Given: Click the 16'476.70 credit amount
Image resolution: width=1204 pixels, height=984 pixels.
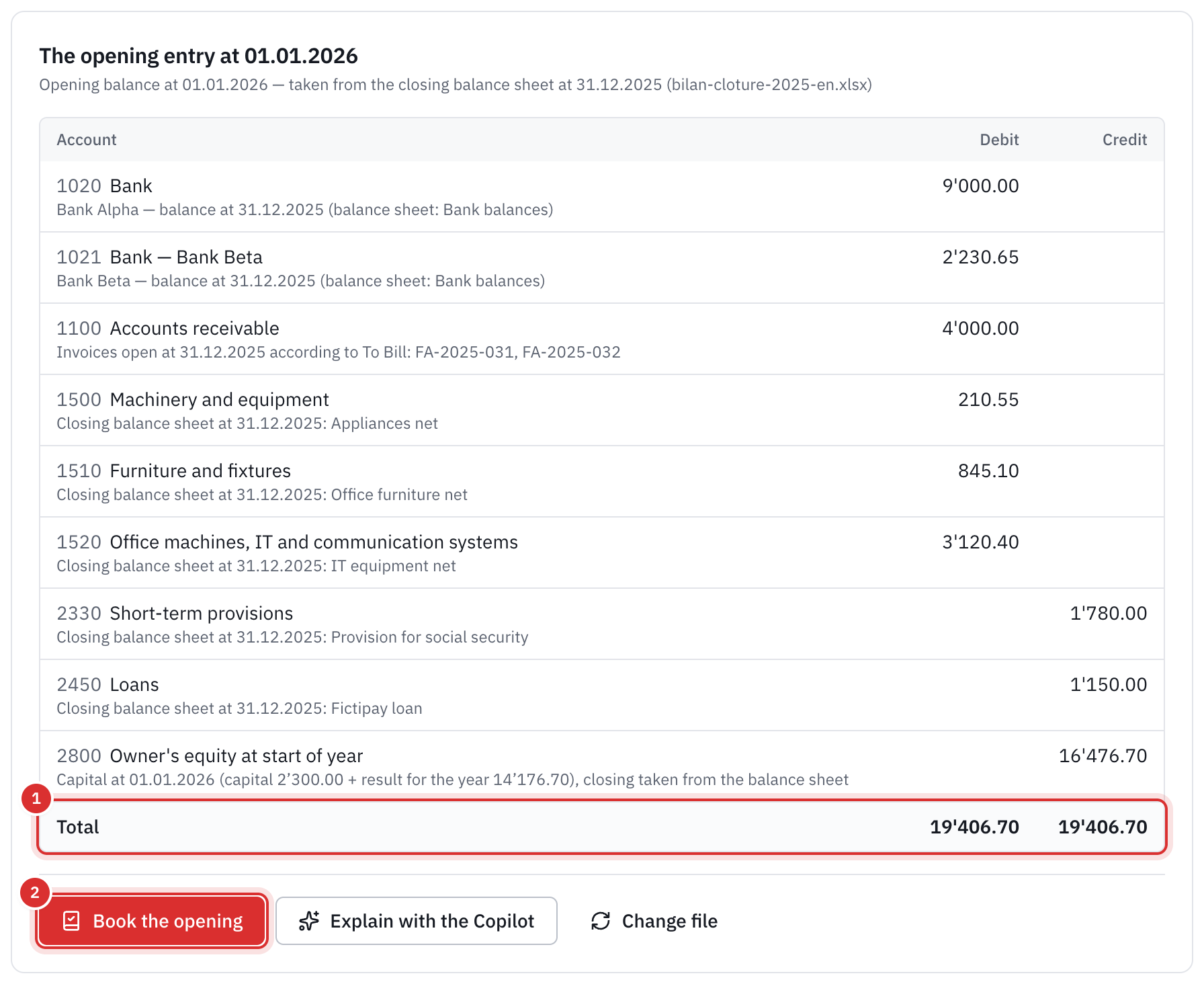Looking at the screenshot, I should pyautogui.click(x=1103, y=755).
